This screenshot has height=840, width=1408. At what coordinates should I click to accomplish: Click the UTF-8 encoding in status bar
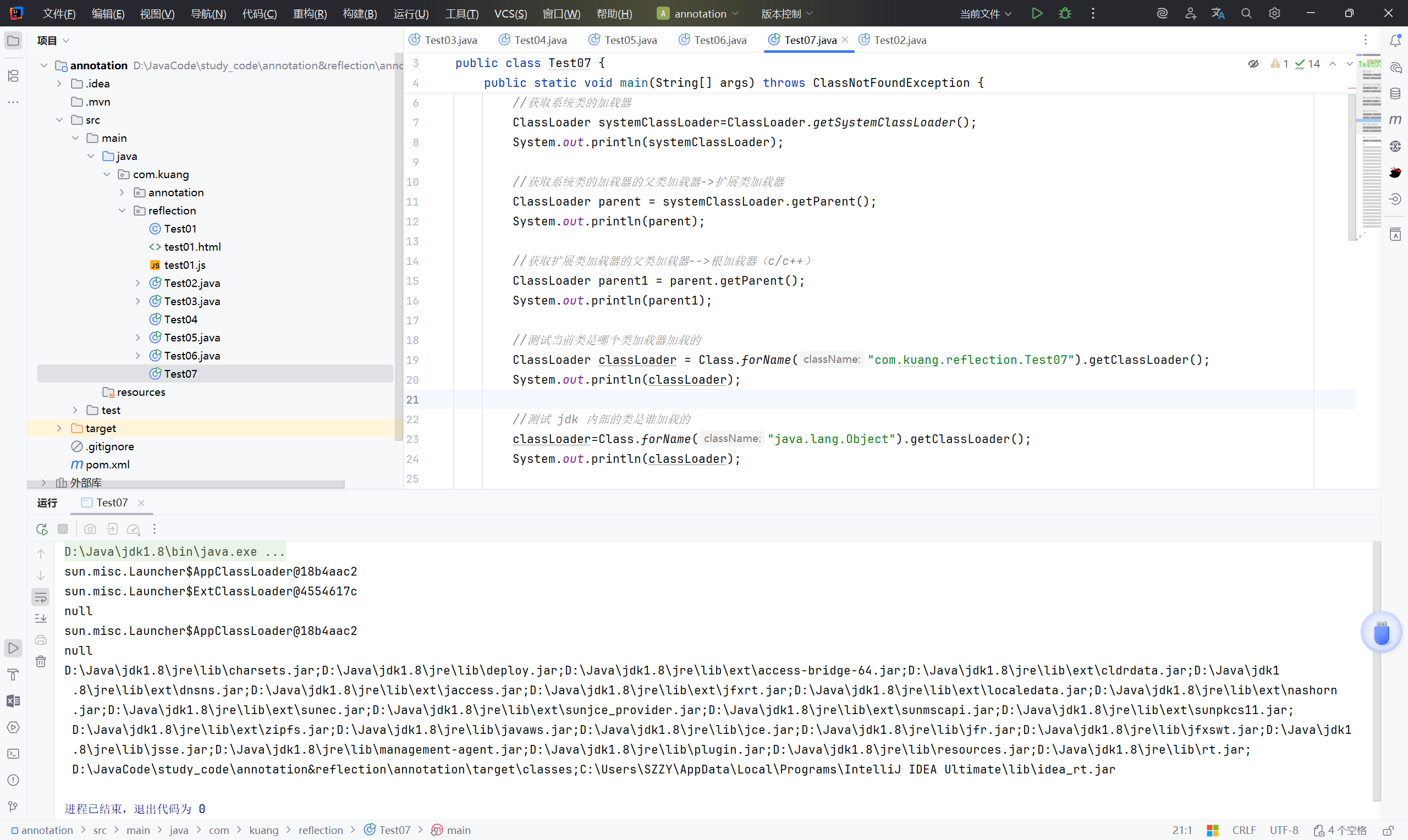click(x=1284, y=830)
